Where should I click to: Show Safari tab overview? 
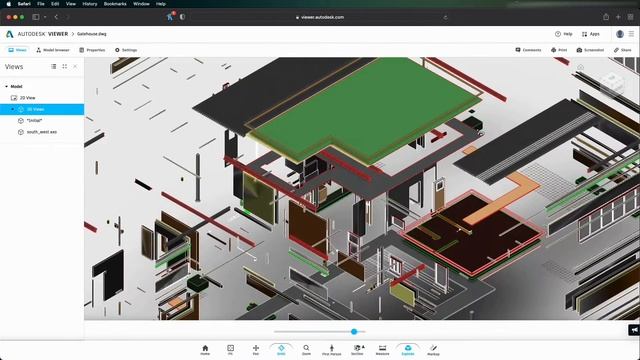click(631, 17)
